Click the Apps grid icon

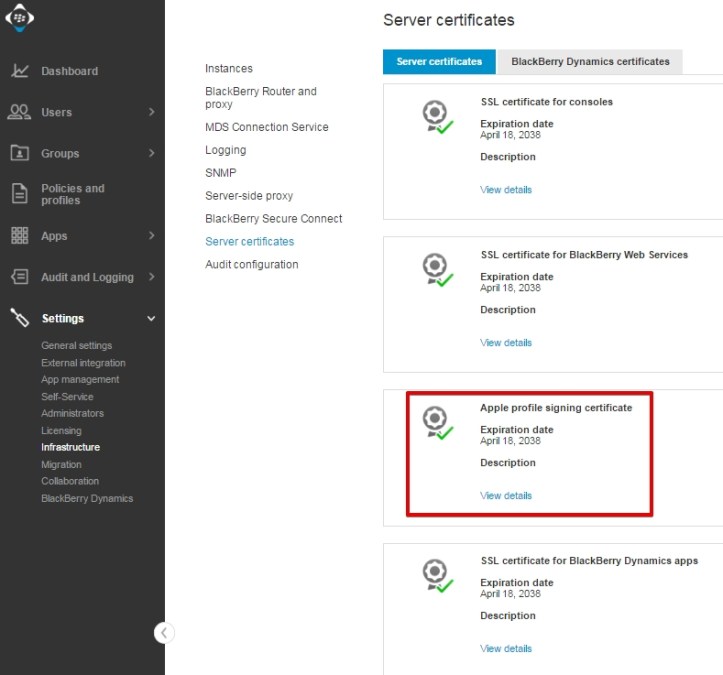coord(20,236)
